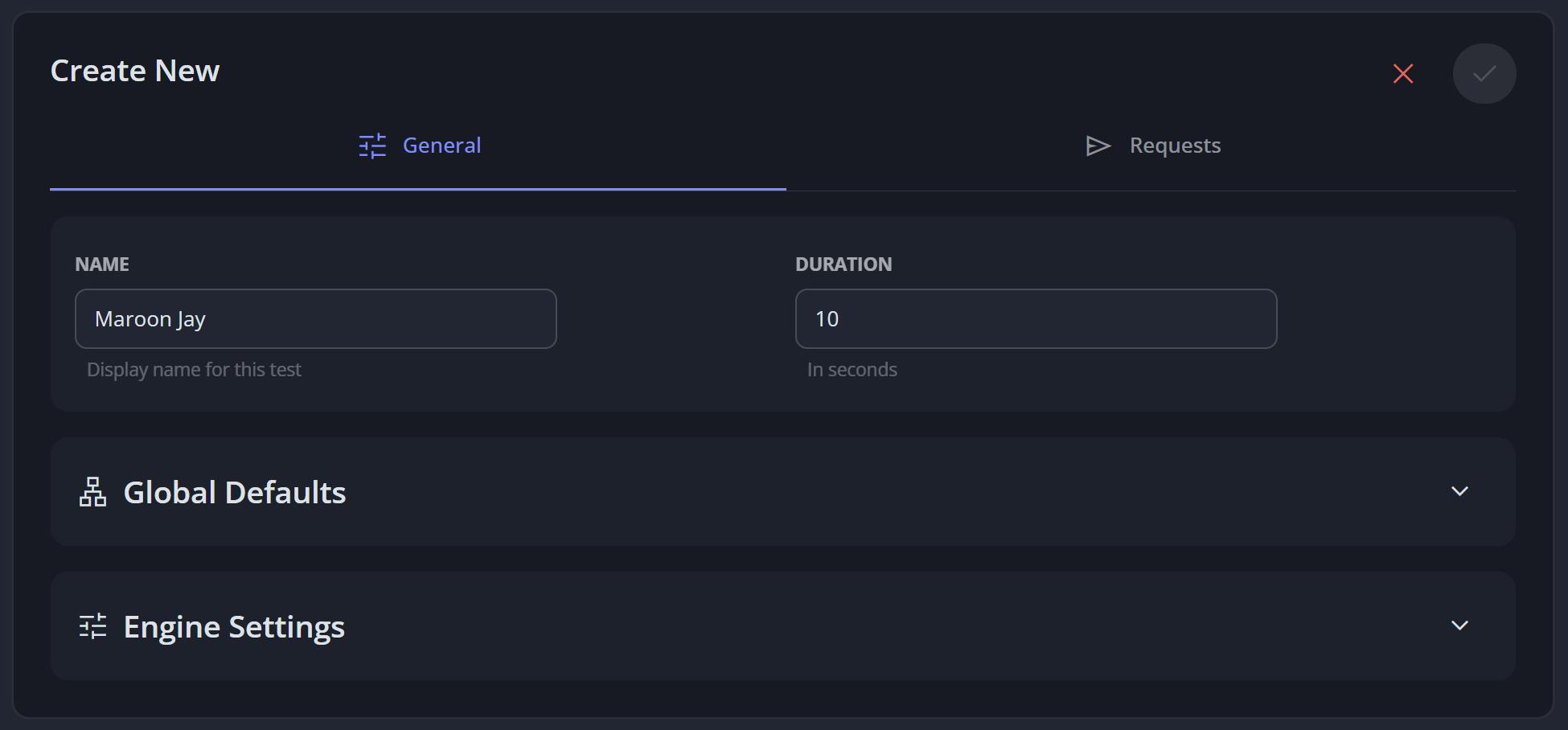Click the red X cancel icon
This screenshot has height=730, width=1568.
[x=1403, y=74]
